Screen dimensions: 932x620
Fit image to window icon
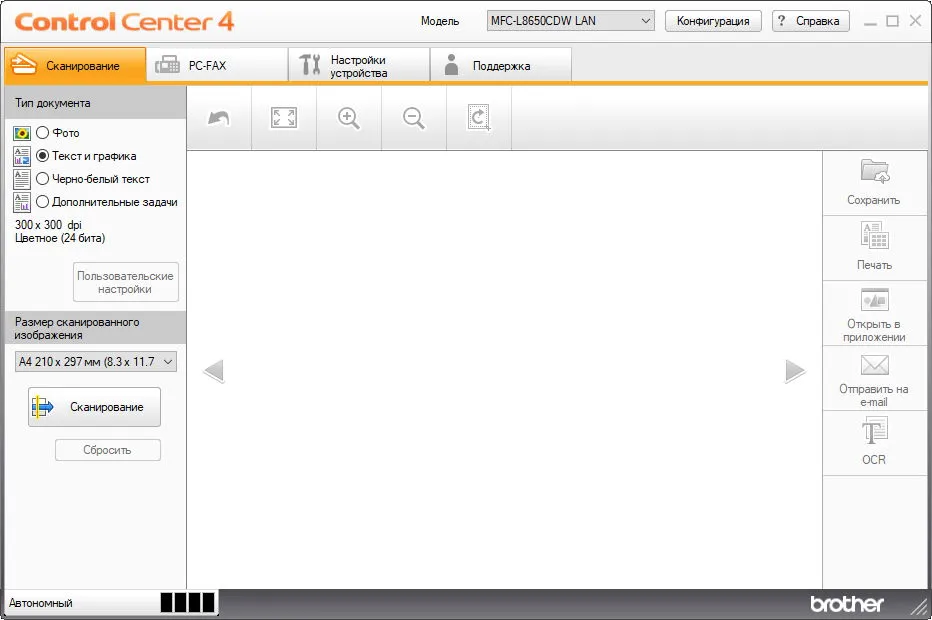pos(284,118)
